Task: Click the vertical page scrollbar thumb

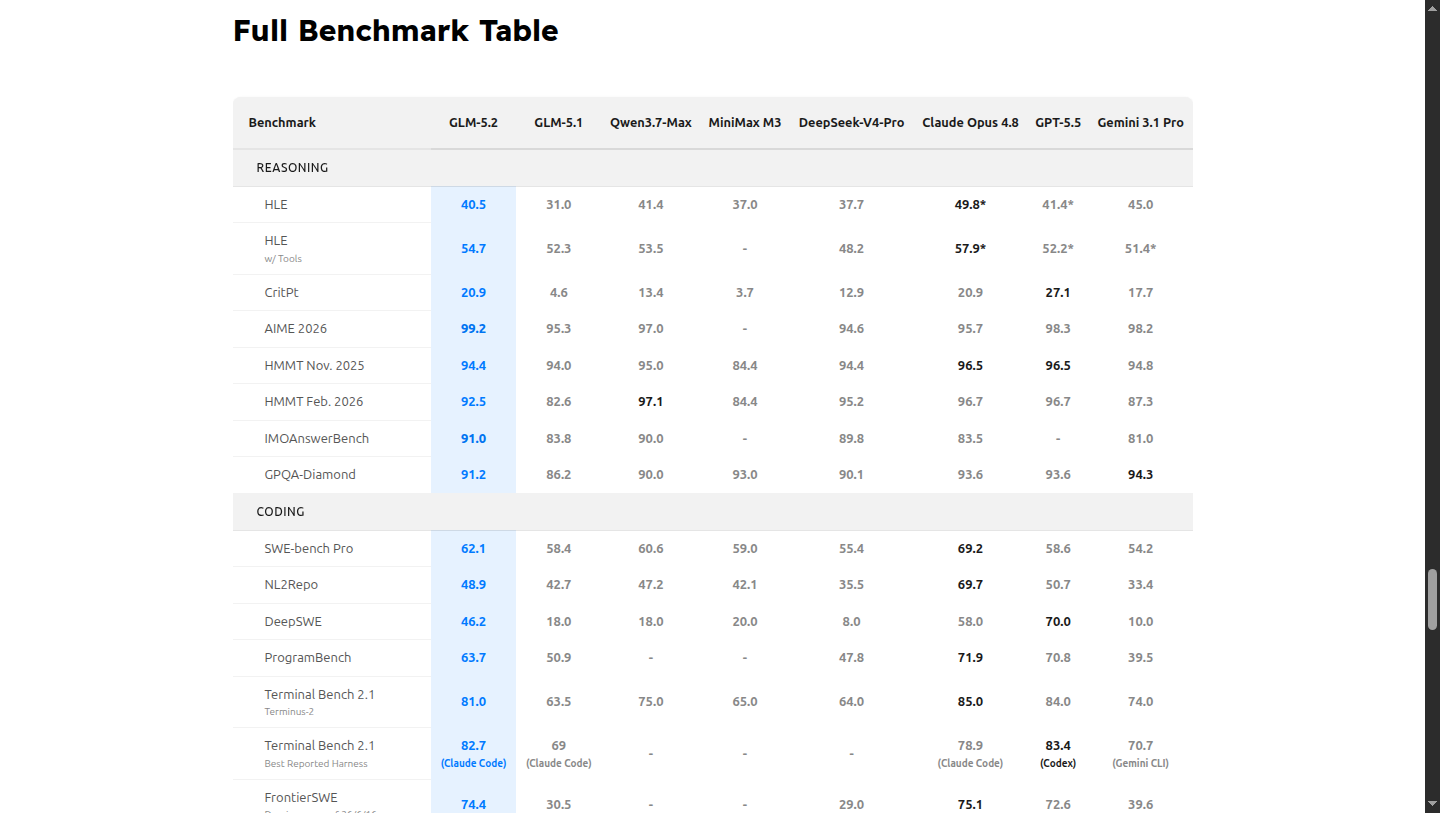Action: click(1432, 599)
